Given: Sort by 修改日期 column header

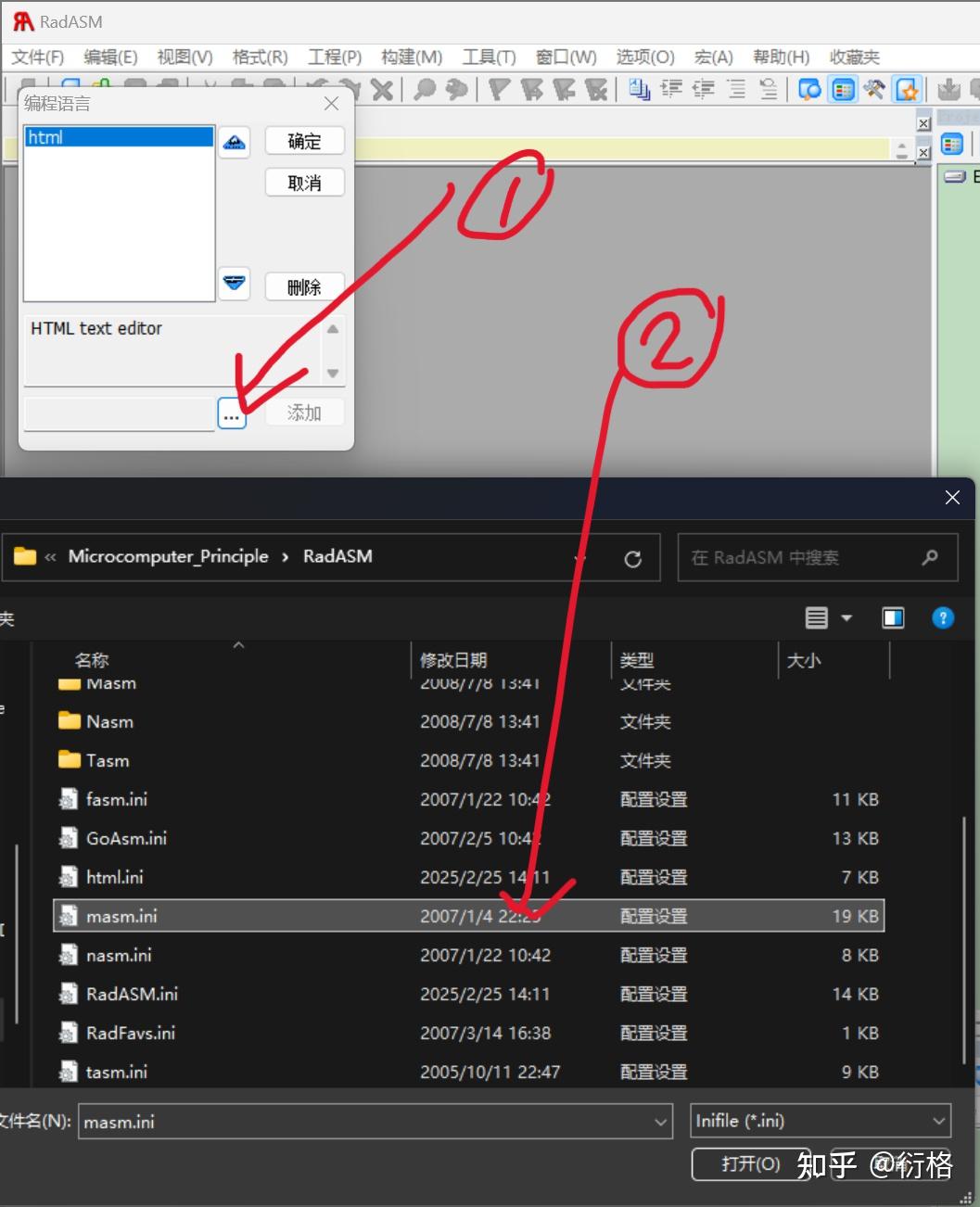Looking at the screenshot, I should [453, 660].
